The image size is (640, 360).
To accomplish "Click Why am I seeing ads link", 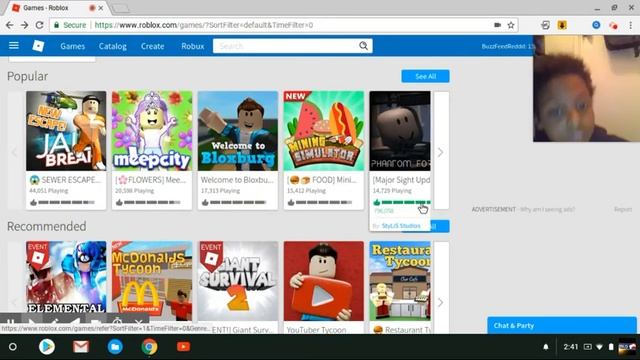I will [547, 209].
